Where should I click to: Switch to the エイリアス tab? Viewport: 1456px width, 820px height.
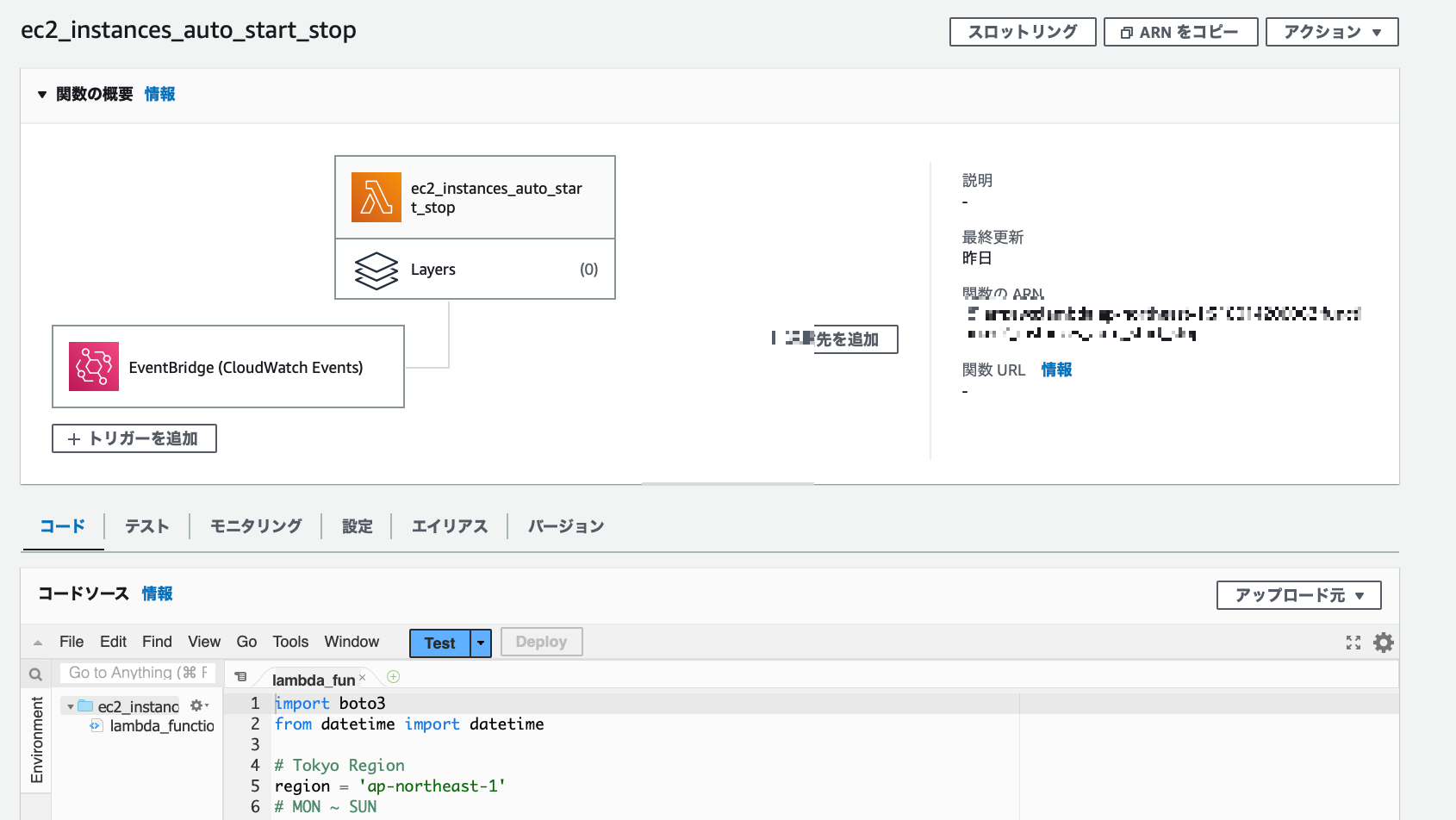450,526
